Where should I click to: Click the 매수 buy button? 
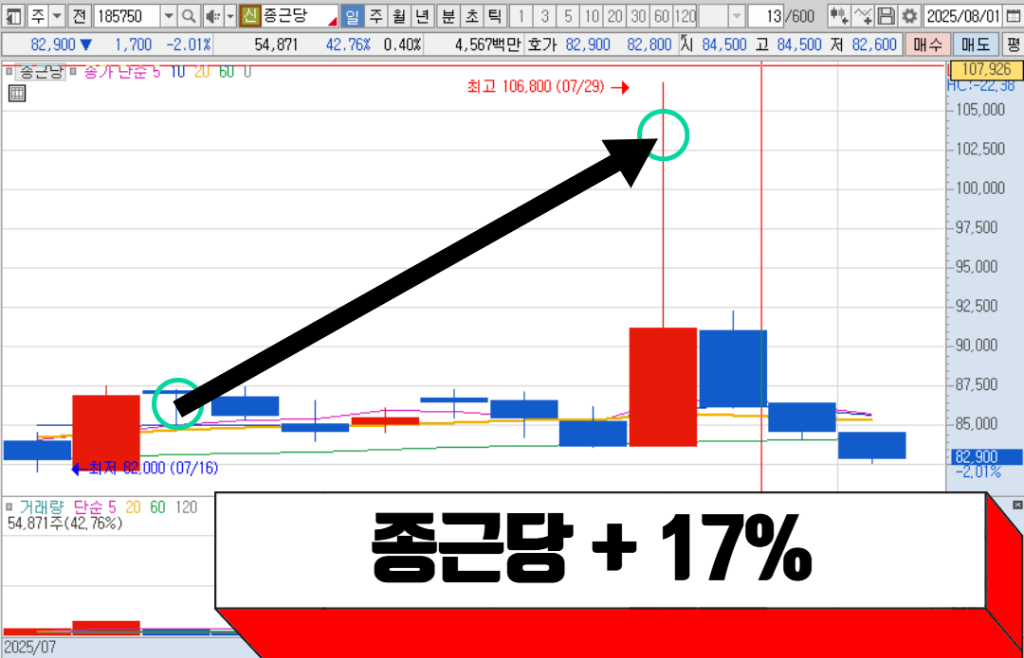coord(927,45)
